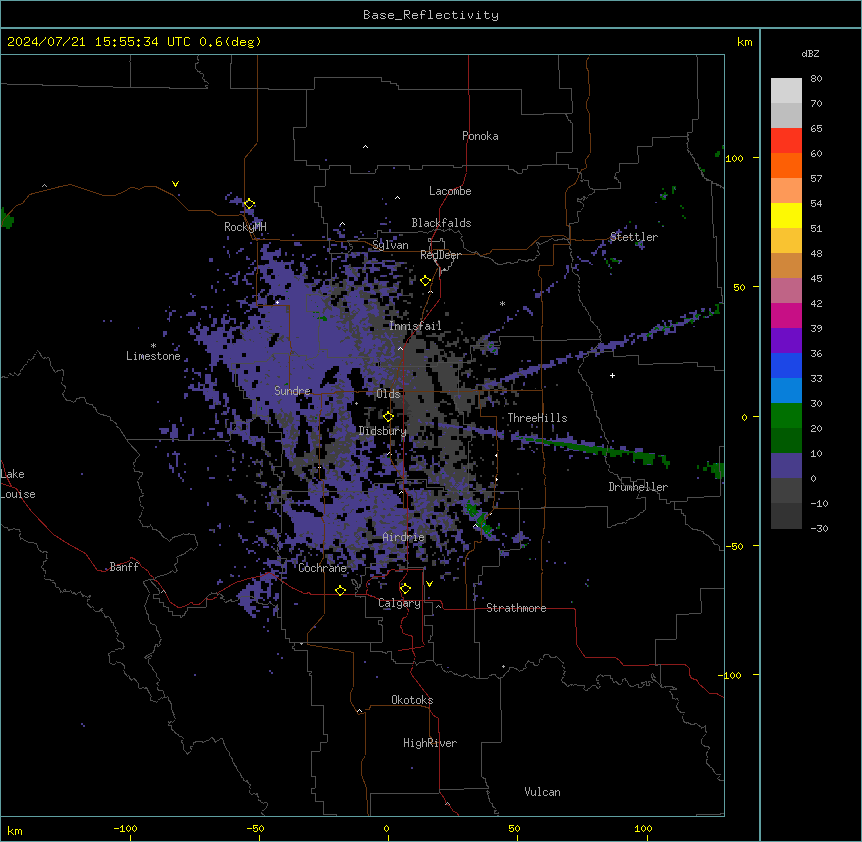
Task: Click the Olds town label
Action: (388, 394)
